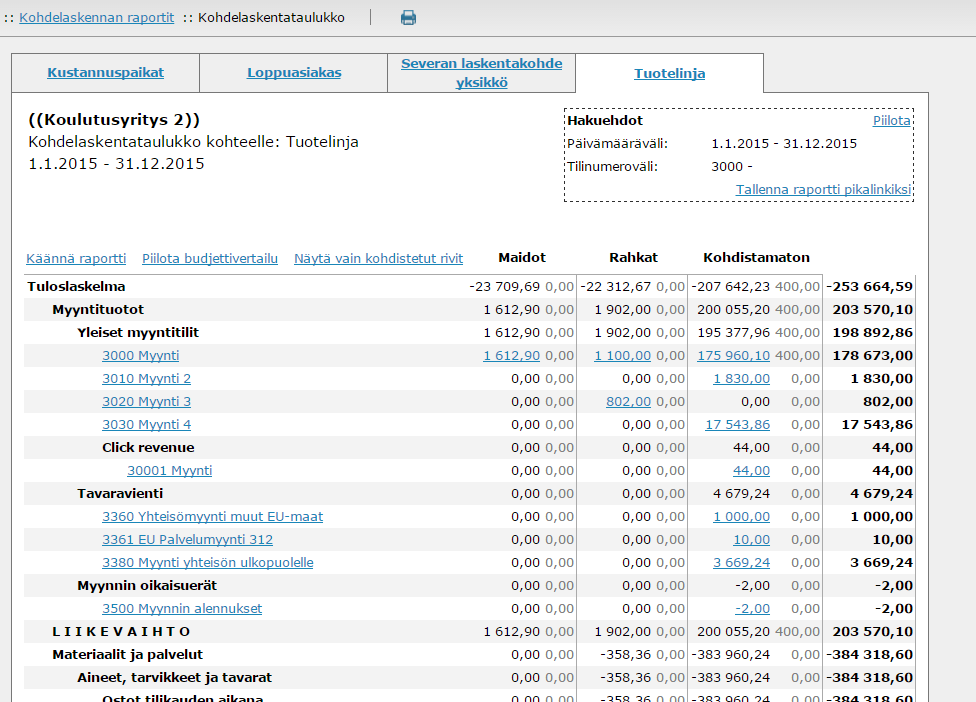Click the 1 612,90 Maidot amount
Image resolution: width=976 pixels, height=702 pixels.
511,355
